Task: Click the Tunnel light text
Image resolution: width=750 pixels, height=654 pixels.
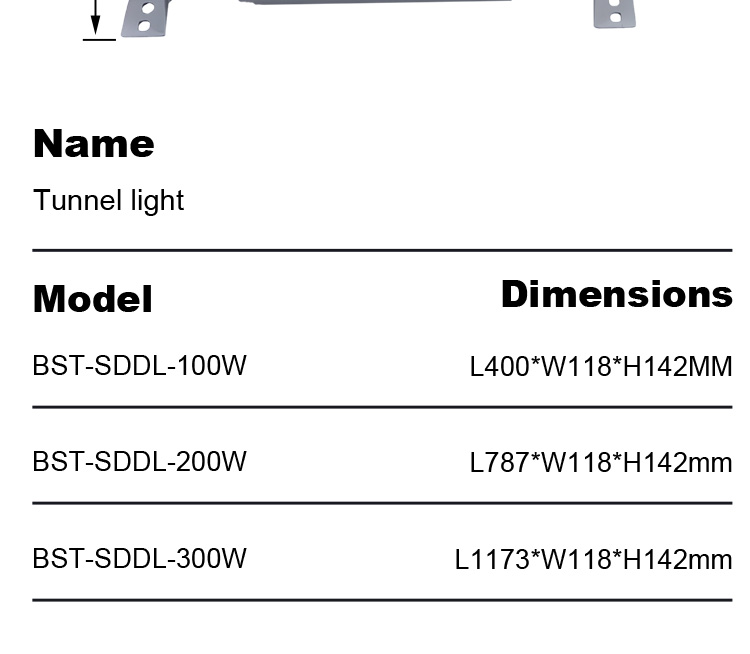Action: tap(108, 200)
